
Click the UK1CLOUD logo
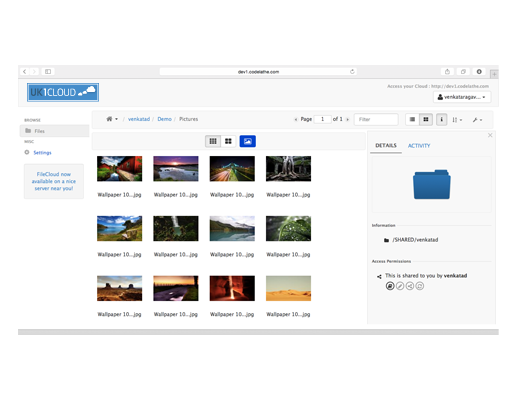click(63, 92)
